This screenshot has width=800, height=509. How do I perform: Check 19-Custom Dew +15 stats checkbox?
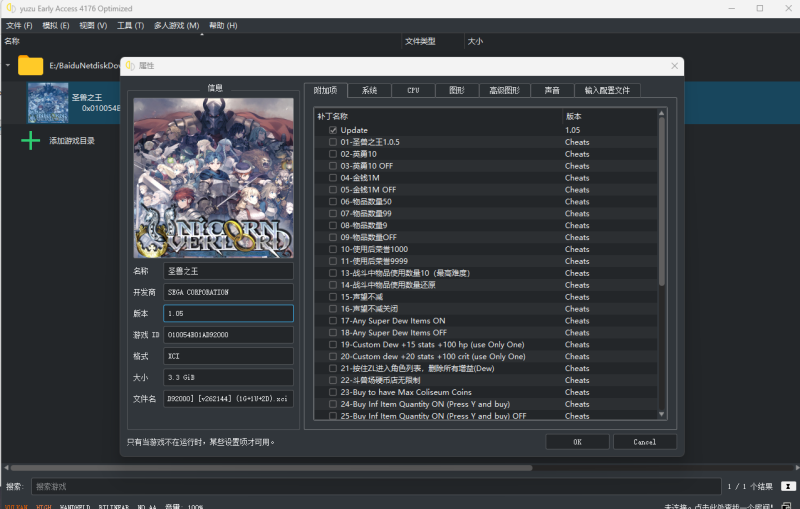point(333,344)
